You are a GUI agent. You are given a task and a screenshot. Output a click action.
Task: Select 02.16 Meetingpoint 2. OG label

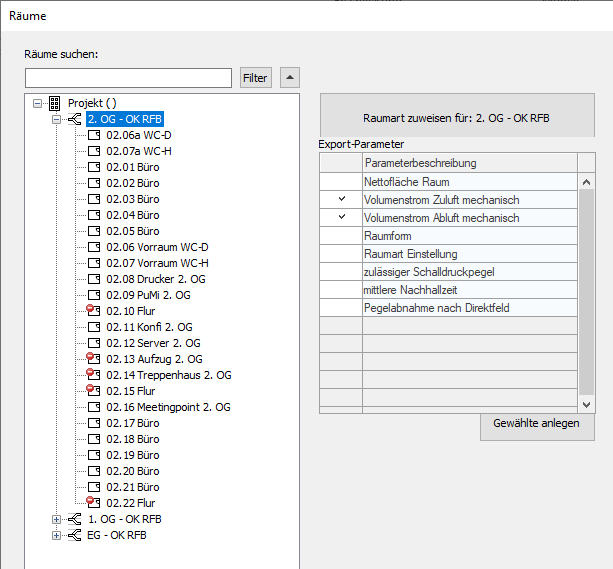pos(168,407)
